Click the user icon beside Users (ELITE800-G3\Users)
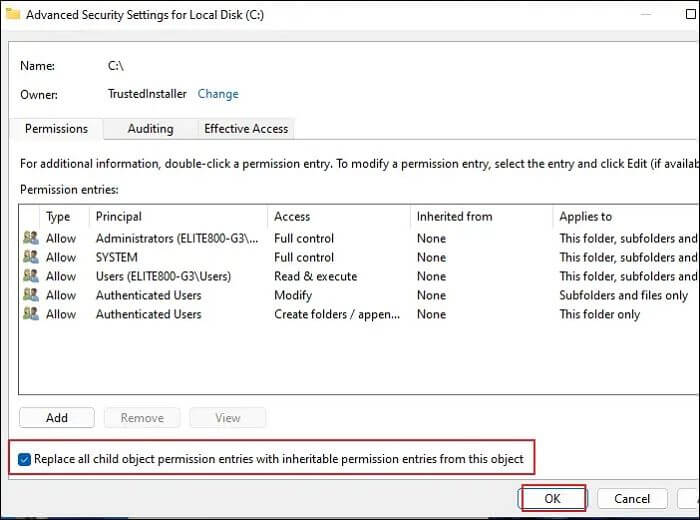This screenshot has width=700, height=520. pyautogui.click(x=30, y=277)
